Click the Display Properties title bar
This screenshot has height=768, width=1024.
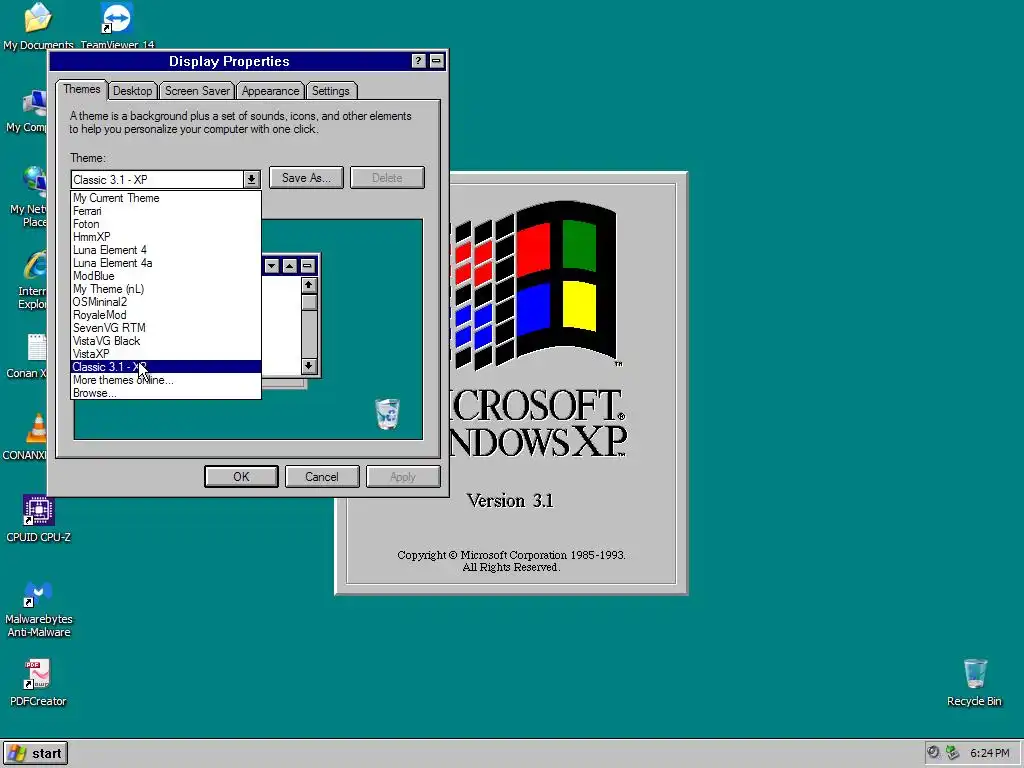pyautogui.click(x=229, y=61)
